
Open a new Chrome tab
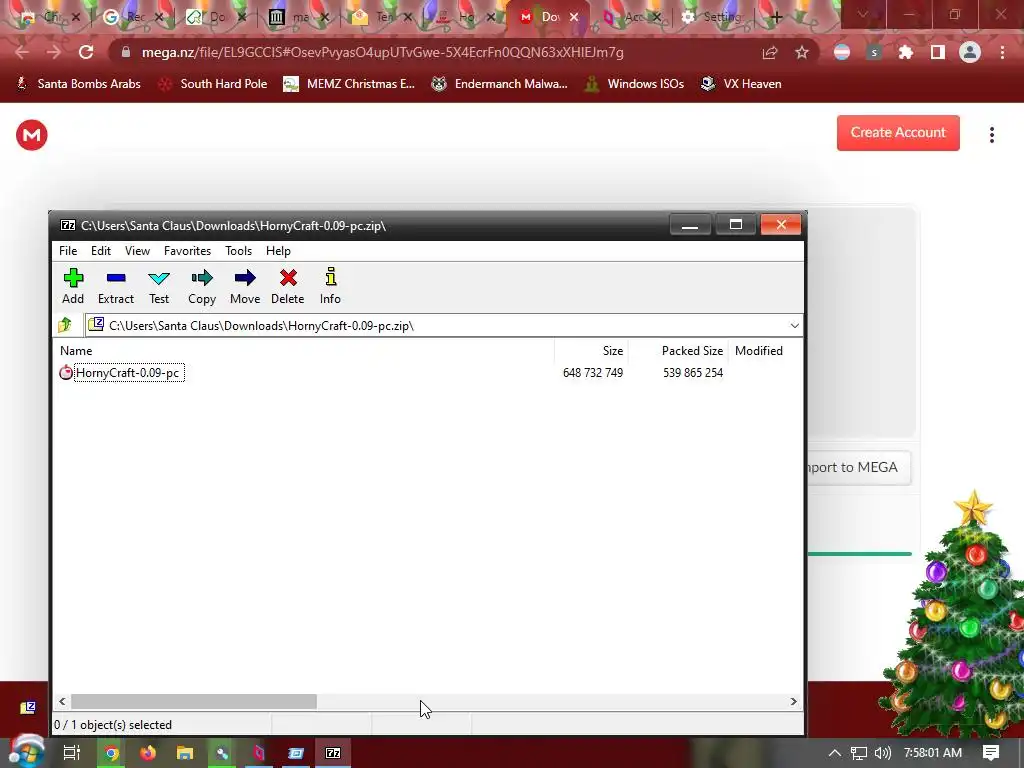tap(776, 17)
